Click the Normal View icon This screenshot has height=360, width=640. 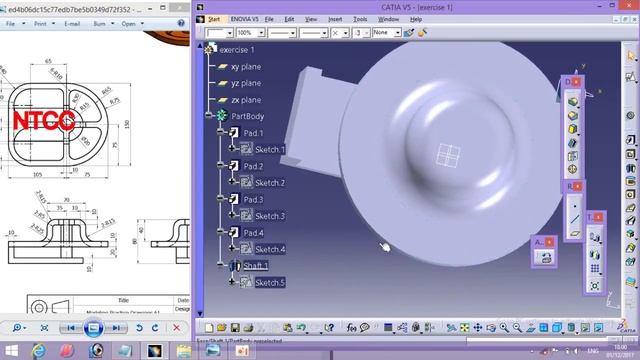530,328
